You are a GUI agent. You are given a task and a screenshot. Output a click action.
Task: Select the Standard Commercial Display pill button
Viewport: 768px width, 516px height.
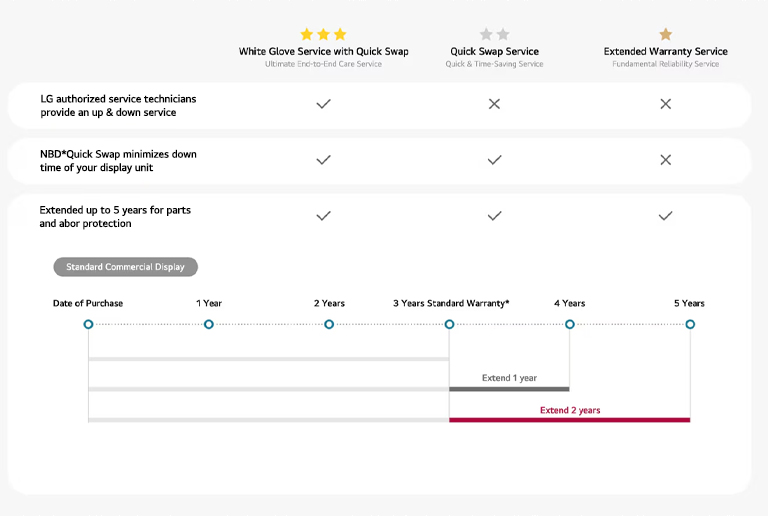click(x=125, y=267)
